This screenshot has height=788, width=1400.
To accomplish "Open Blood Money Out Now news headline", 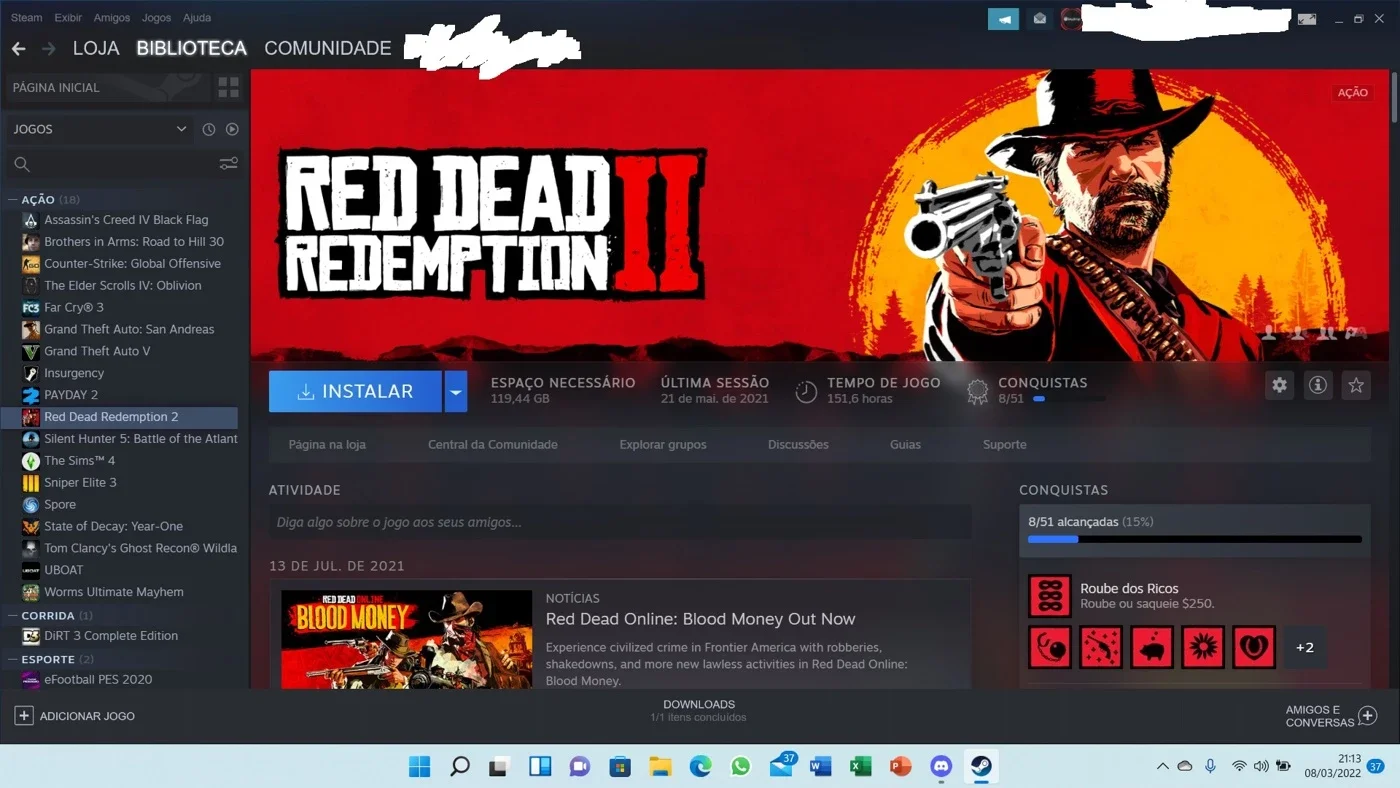I will (700, 619).
